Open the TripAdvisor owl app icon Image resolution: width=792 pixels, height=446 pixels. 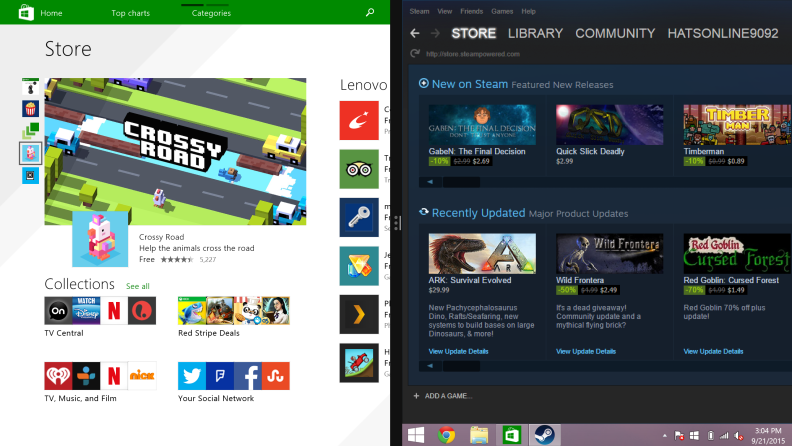pyautogui.click(x=359, y=169)
